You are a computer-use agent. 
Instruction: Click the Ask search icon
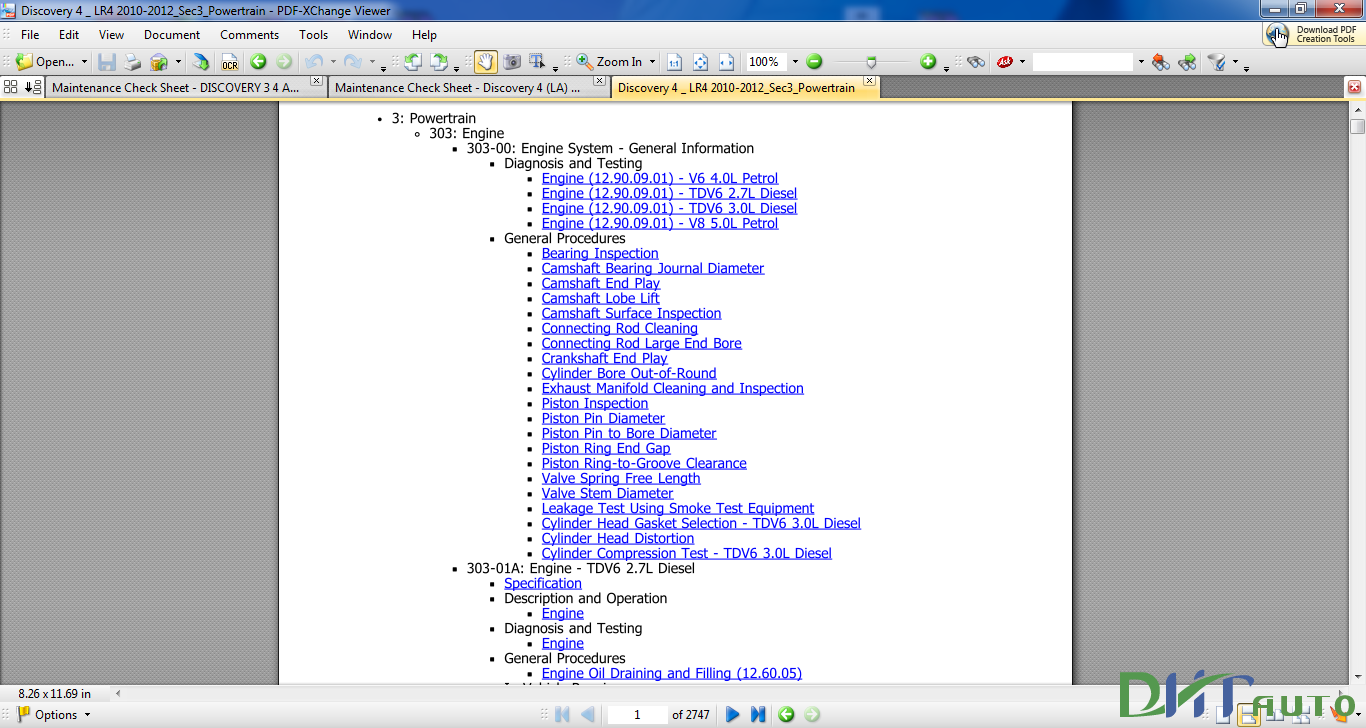click(x=1004, y=62)
